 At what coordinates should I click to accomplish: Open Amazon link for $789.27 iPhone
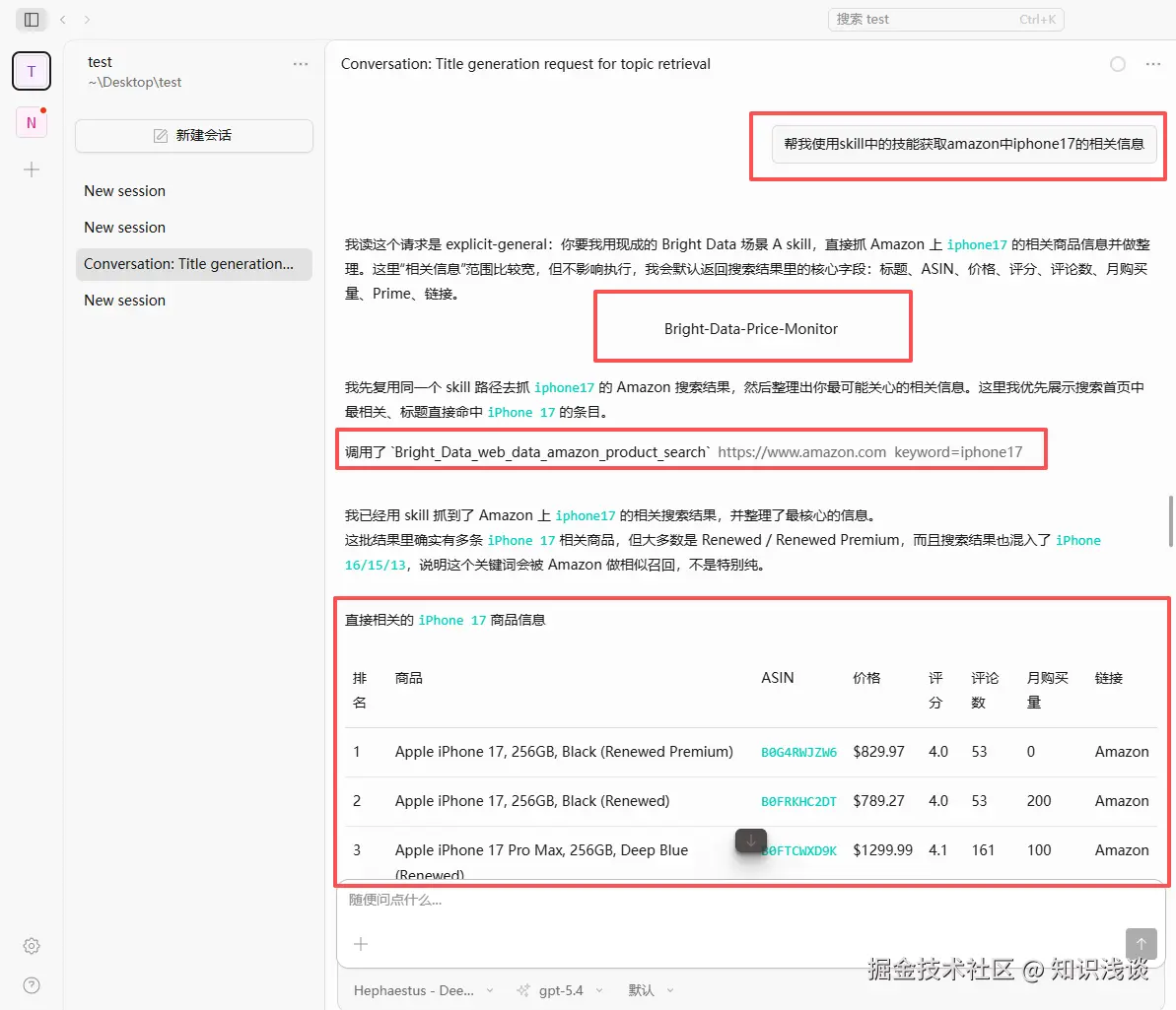1121,801
